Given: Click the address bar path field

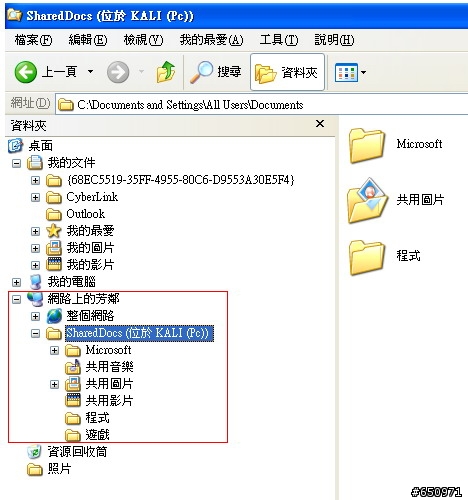Looking at the screenshot, I should 262,105.
